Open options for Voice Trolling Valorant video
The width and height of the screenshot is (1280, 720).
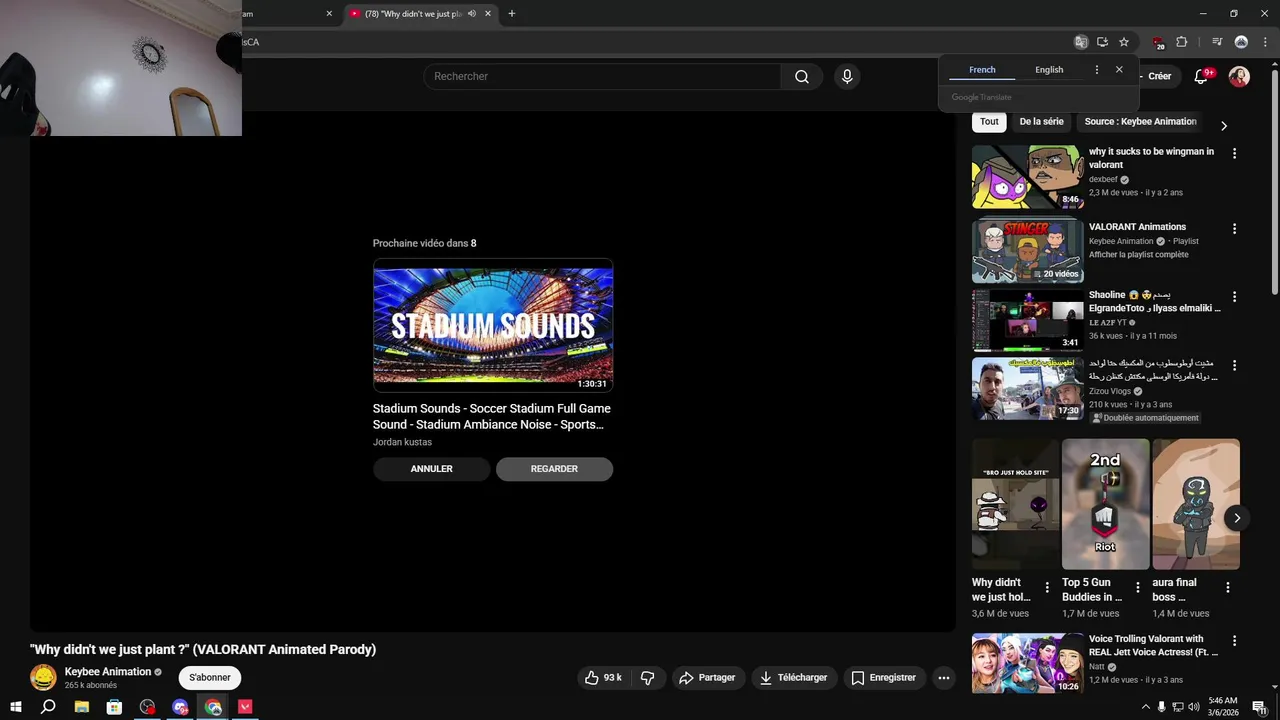point(1234,640)
